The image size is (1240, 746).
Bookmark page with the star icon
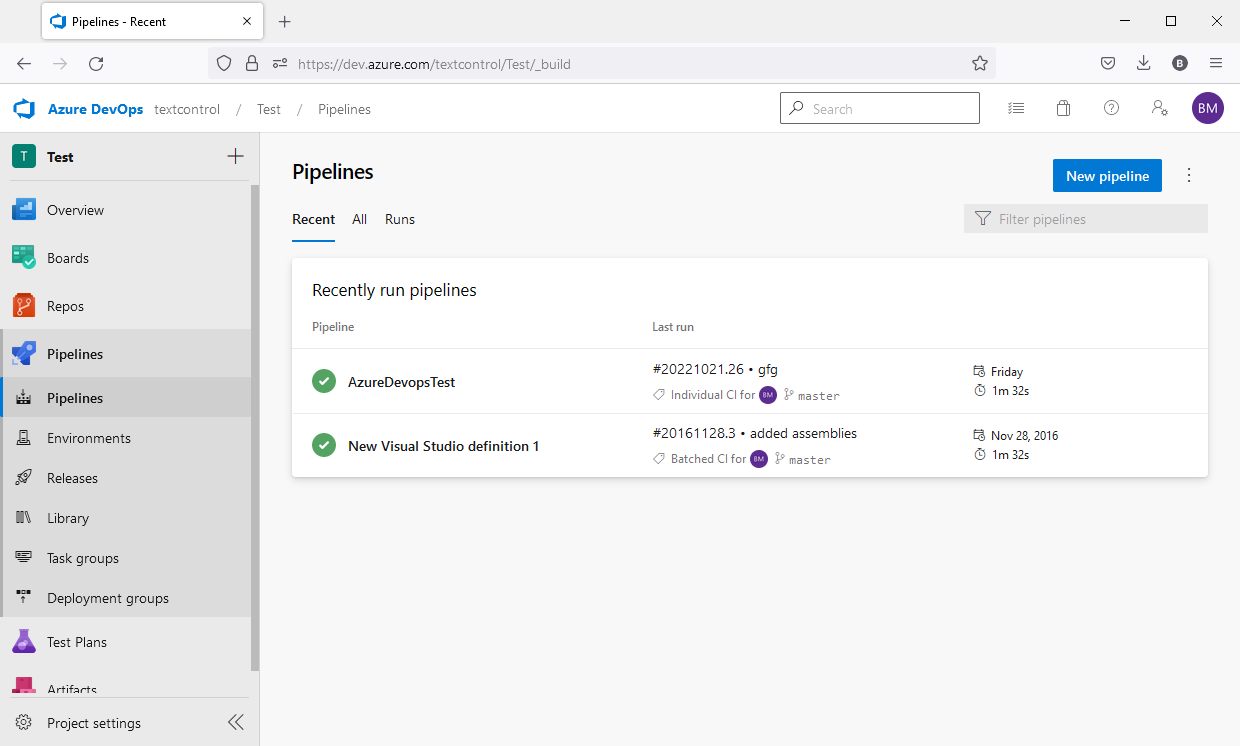980,63
